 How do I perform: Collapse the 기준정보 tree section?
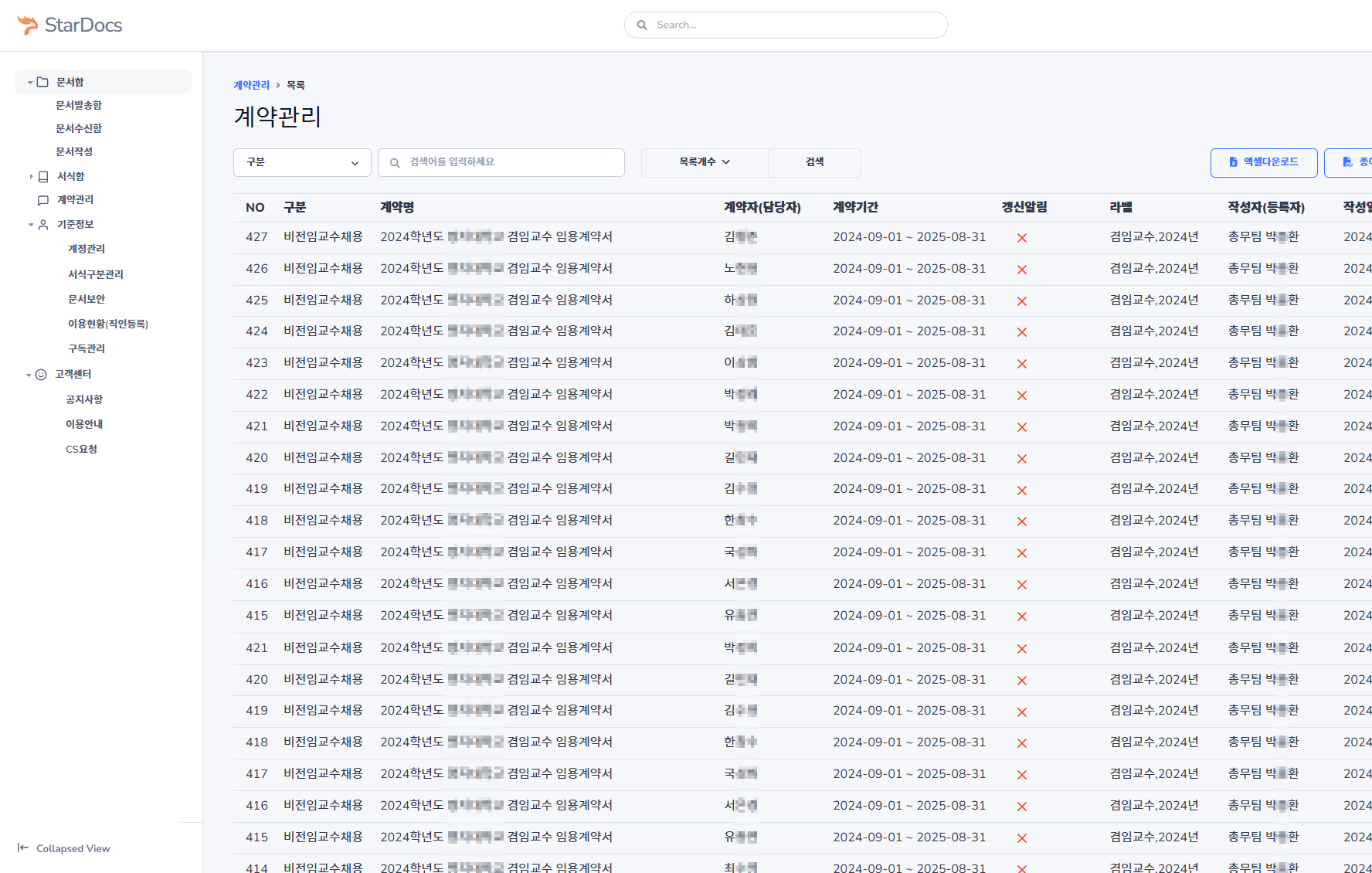tap(31, 225)
